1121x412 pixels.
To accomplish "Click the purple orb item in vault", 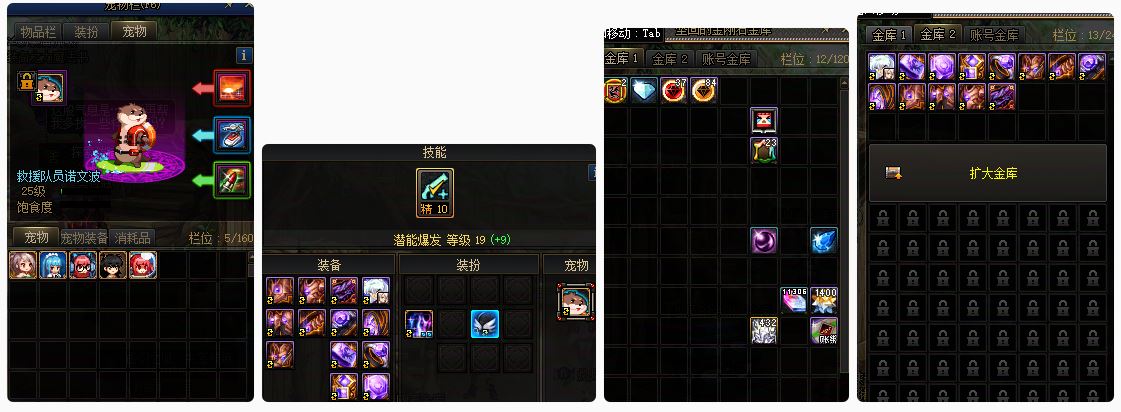I will click(x=764, y=241).
